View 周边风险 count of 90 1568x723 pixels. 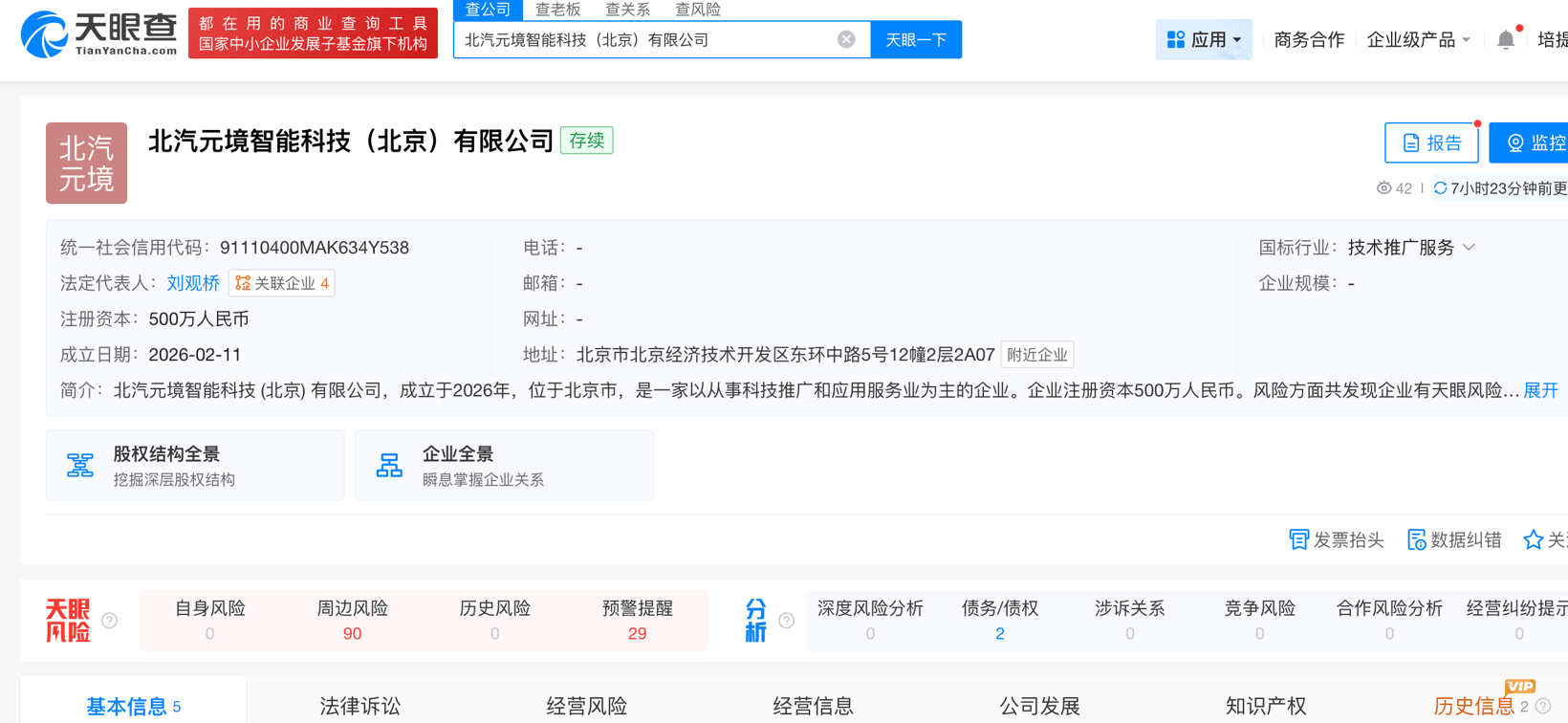352,633
